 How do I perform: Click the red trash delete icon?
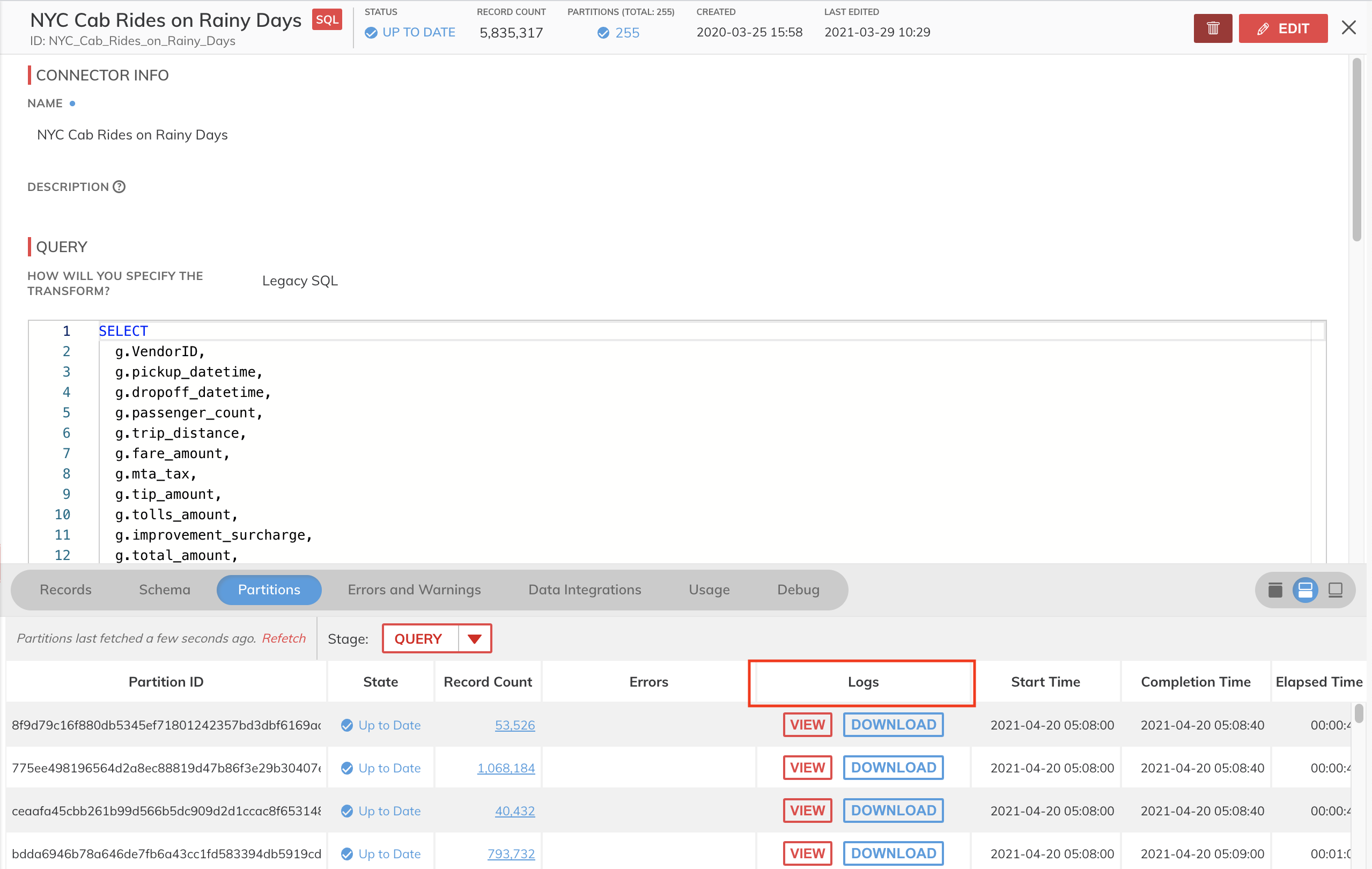click(x=1213, y=28)
